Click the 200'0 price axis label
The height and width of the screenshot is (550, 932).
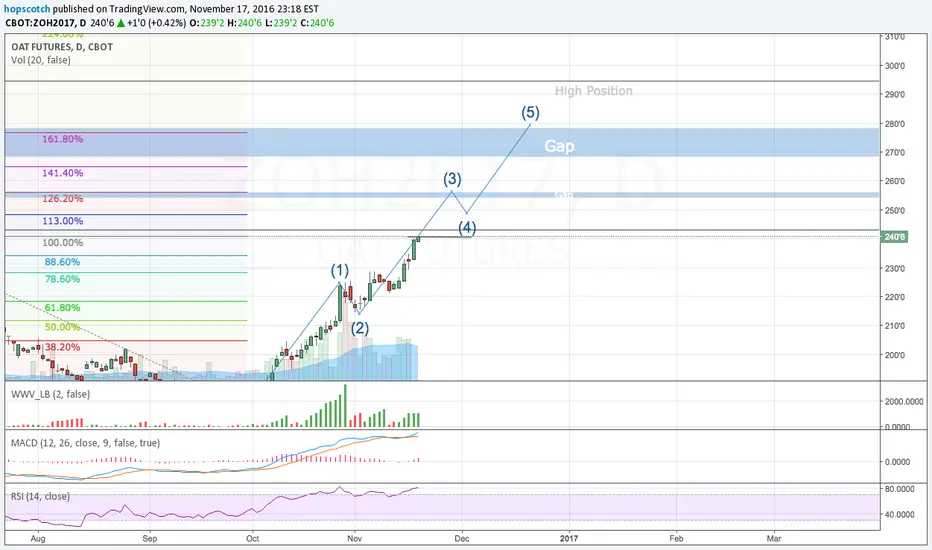pyautogui.click(x=895, y=355)
